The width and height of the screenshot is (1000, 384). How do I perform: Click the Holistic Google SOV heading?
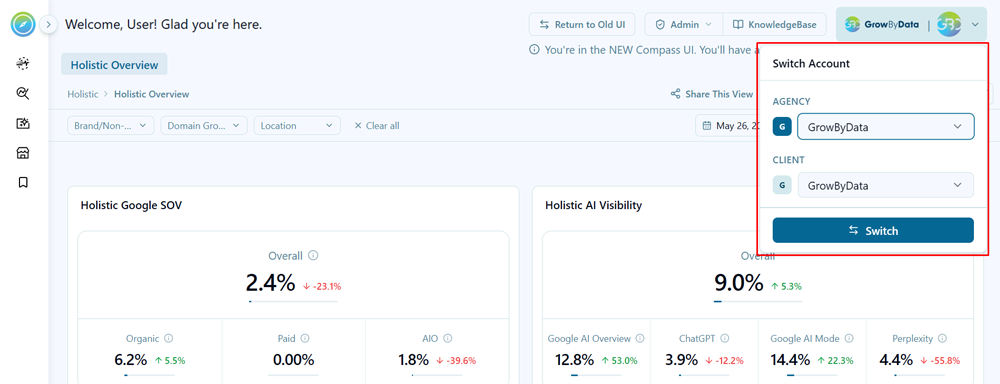tap(131, 205)
